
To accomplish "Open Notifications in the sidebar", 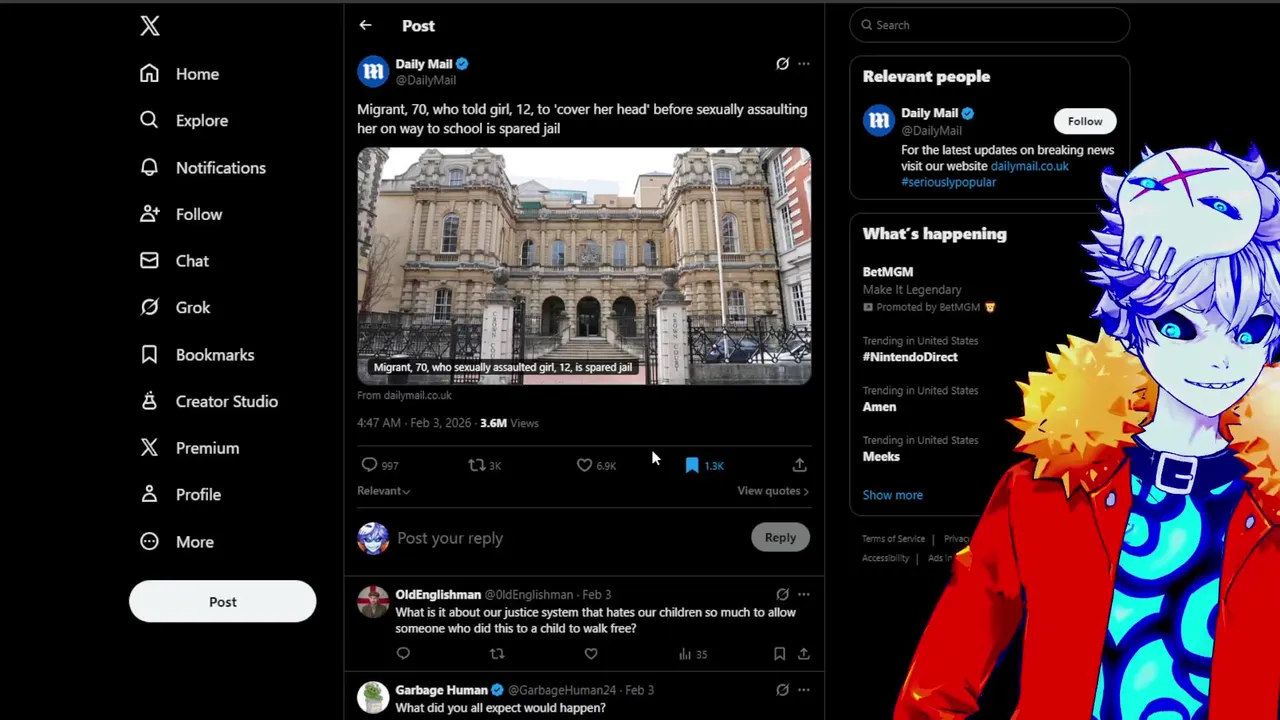I will 203,168.
